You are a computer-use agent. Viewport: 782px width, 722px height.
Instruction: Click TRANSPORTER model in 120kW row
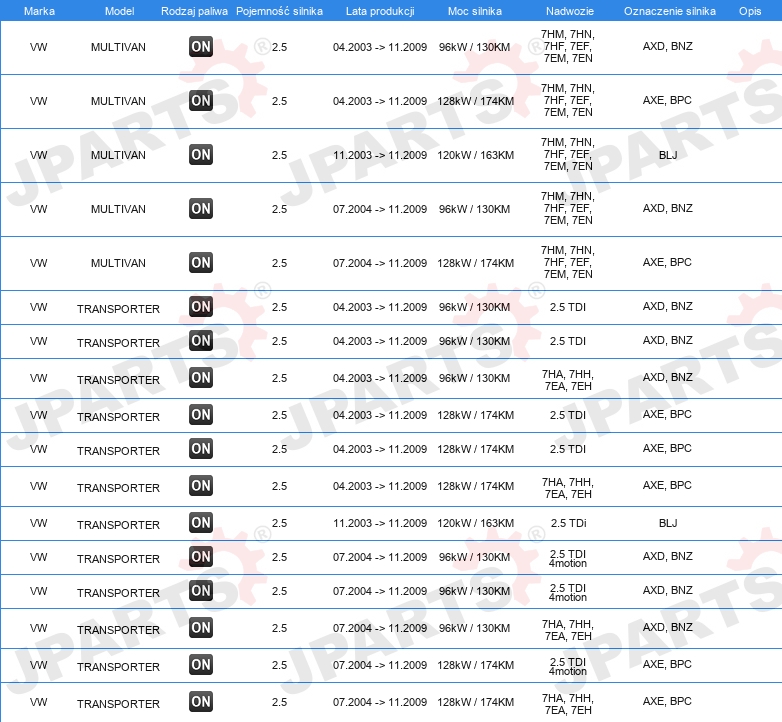click(118, 525)
